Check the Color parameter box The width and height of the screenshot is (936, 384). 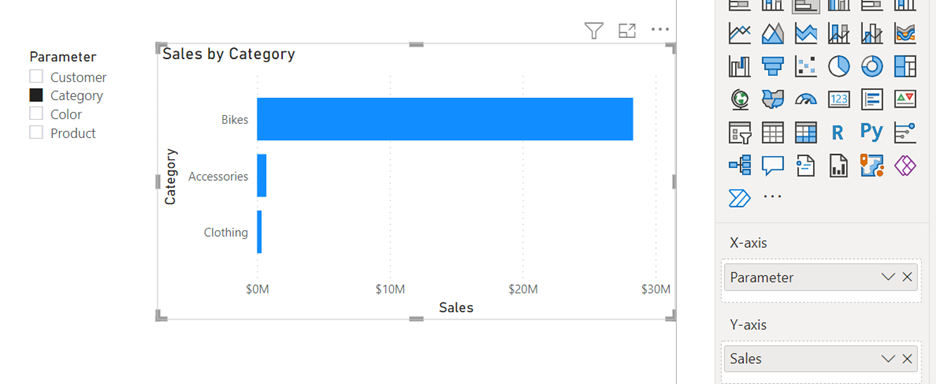pyautogui.click(x=36, y=113)
